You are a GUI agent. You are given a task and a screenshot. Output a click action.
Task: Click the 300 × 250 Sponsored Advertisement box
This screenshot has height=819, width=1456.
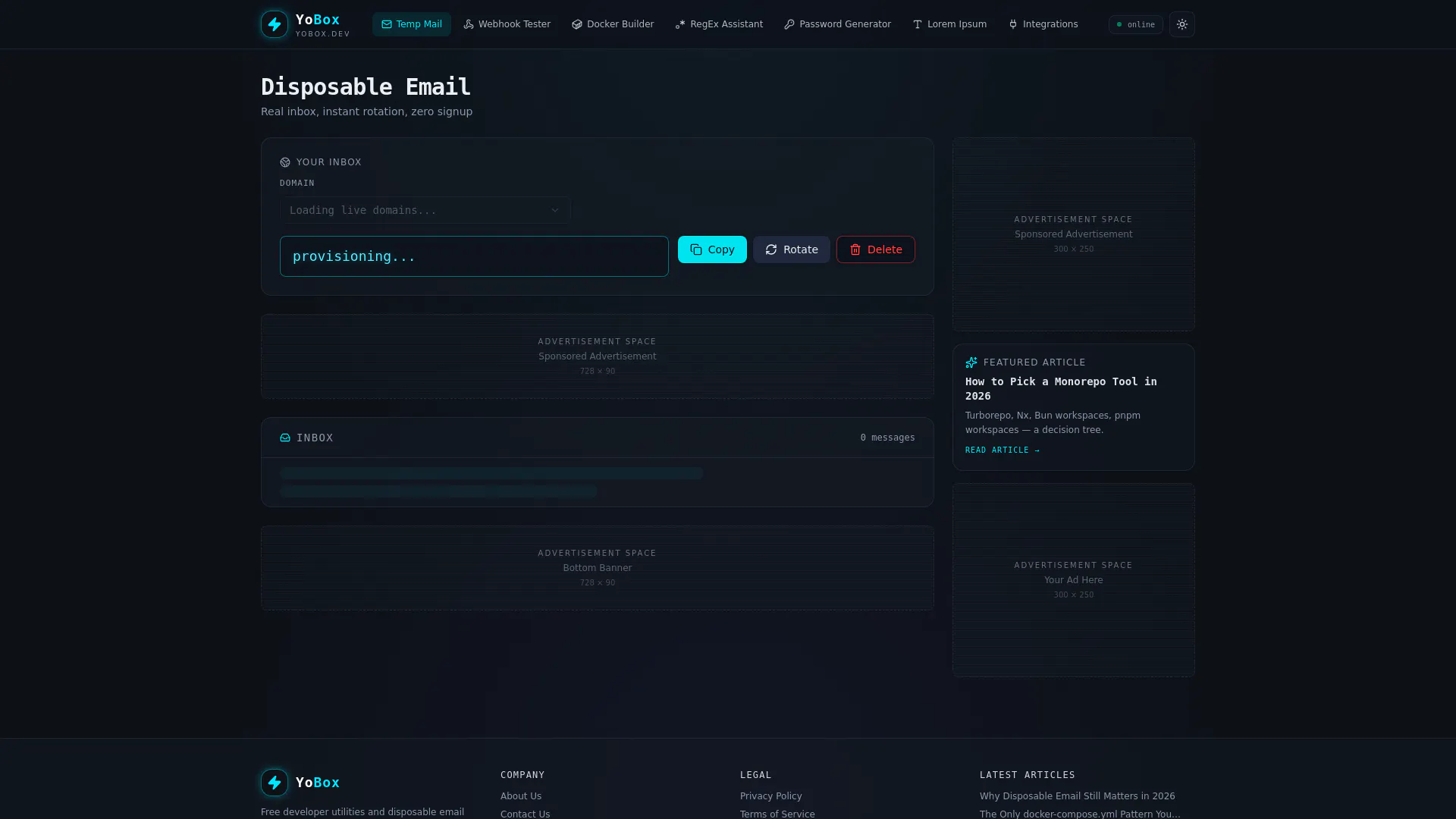[x=1073, y=234]
